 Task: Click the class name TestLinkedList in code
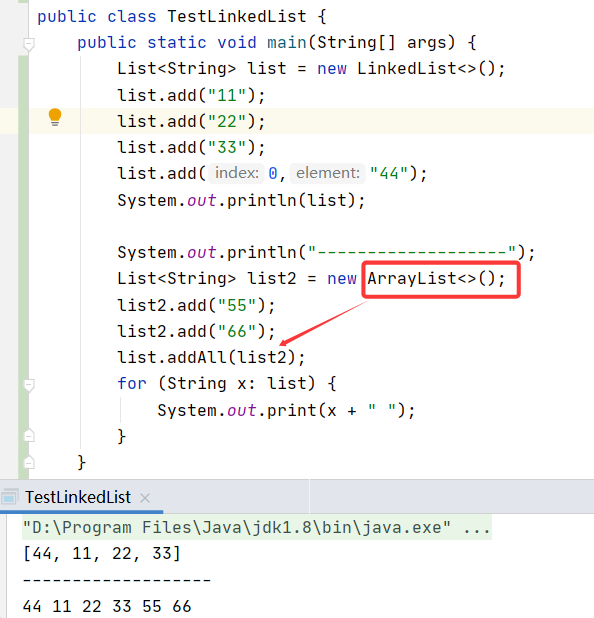(x=236, y=17)
